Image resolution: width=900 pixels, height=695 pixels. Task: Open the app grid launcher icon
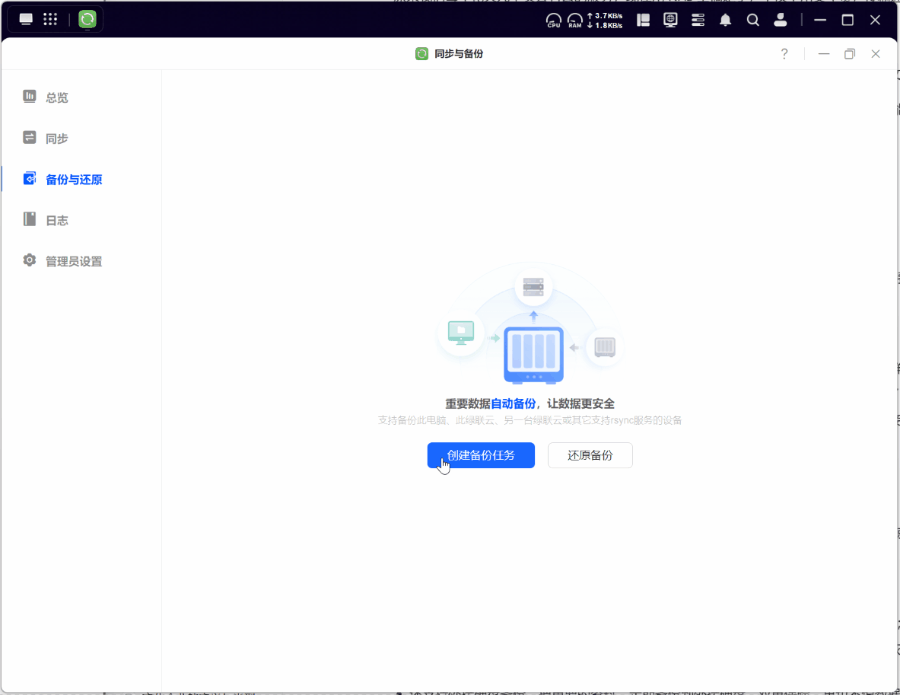50,19
